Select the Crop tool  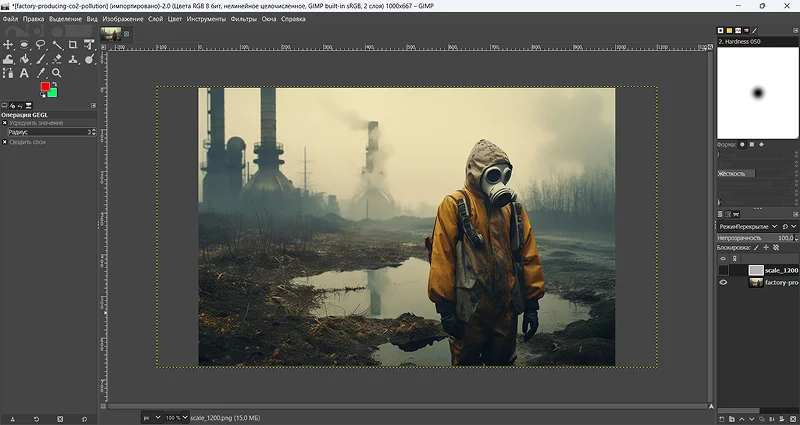tap(73, 45)
